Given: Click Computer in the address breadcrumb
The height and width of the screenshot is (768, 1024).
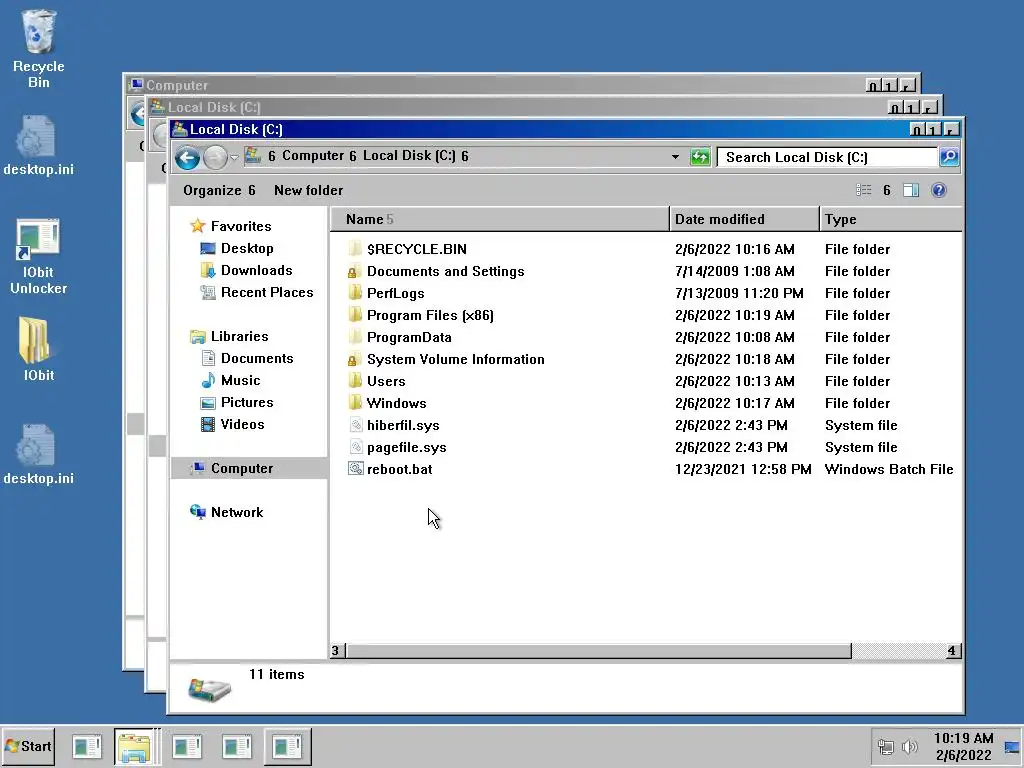Looking at the screenshot, I should pyautogui.click(x=313, y=155).
